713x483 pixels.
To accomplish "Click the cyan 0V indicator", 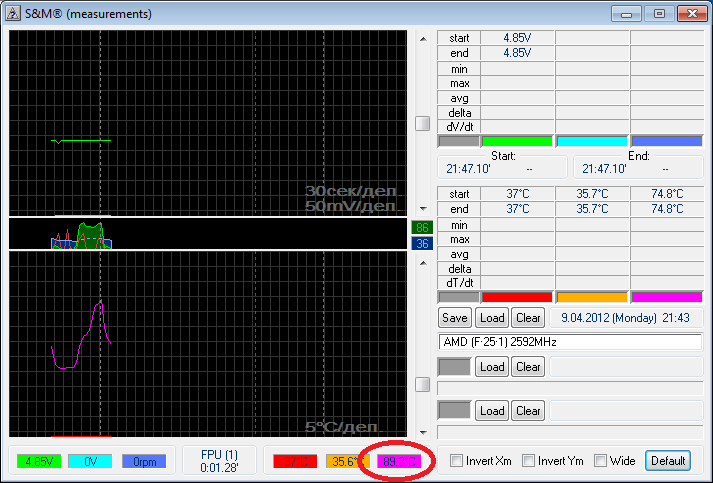I will tap(90, 462).
